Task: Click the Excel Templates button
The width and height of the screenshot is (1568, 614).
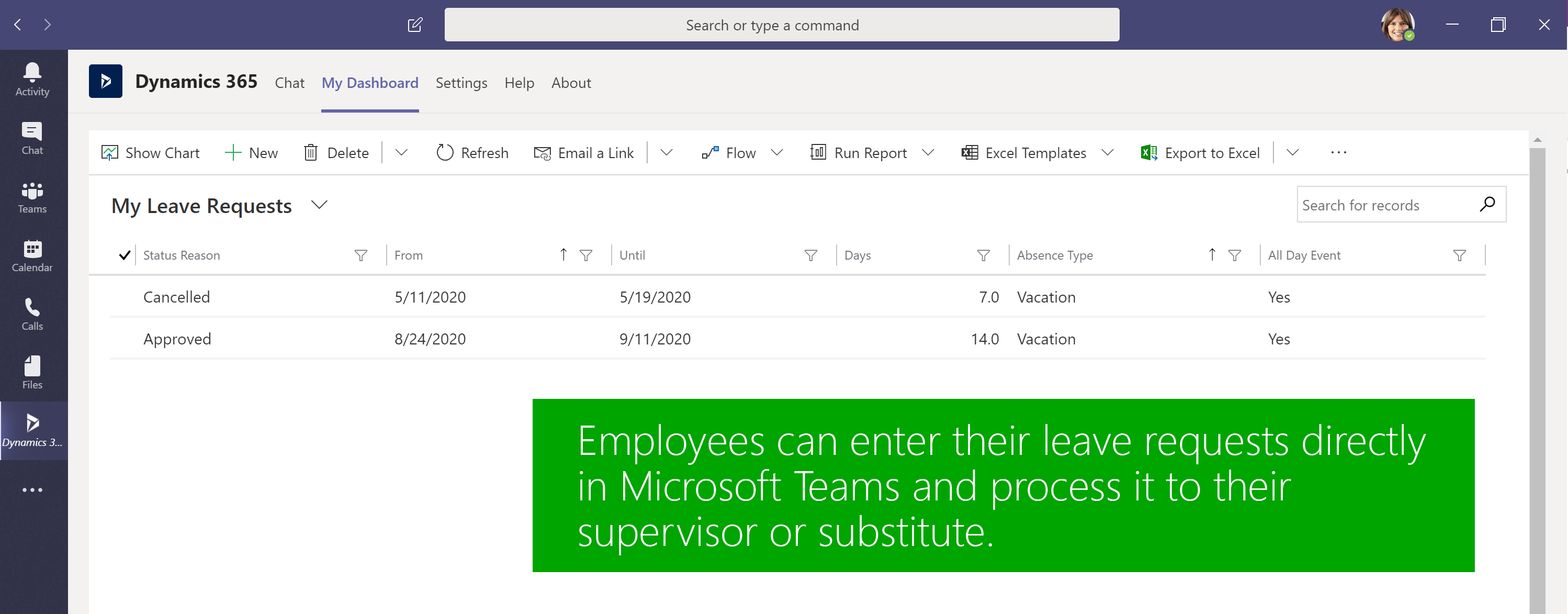Action: tap(1024, 152)
